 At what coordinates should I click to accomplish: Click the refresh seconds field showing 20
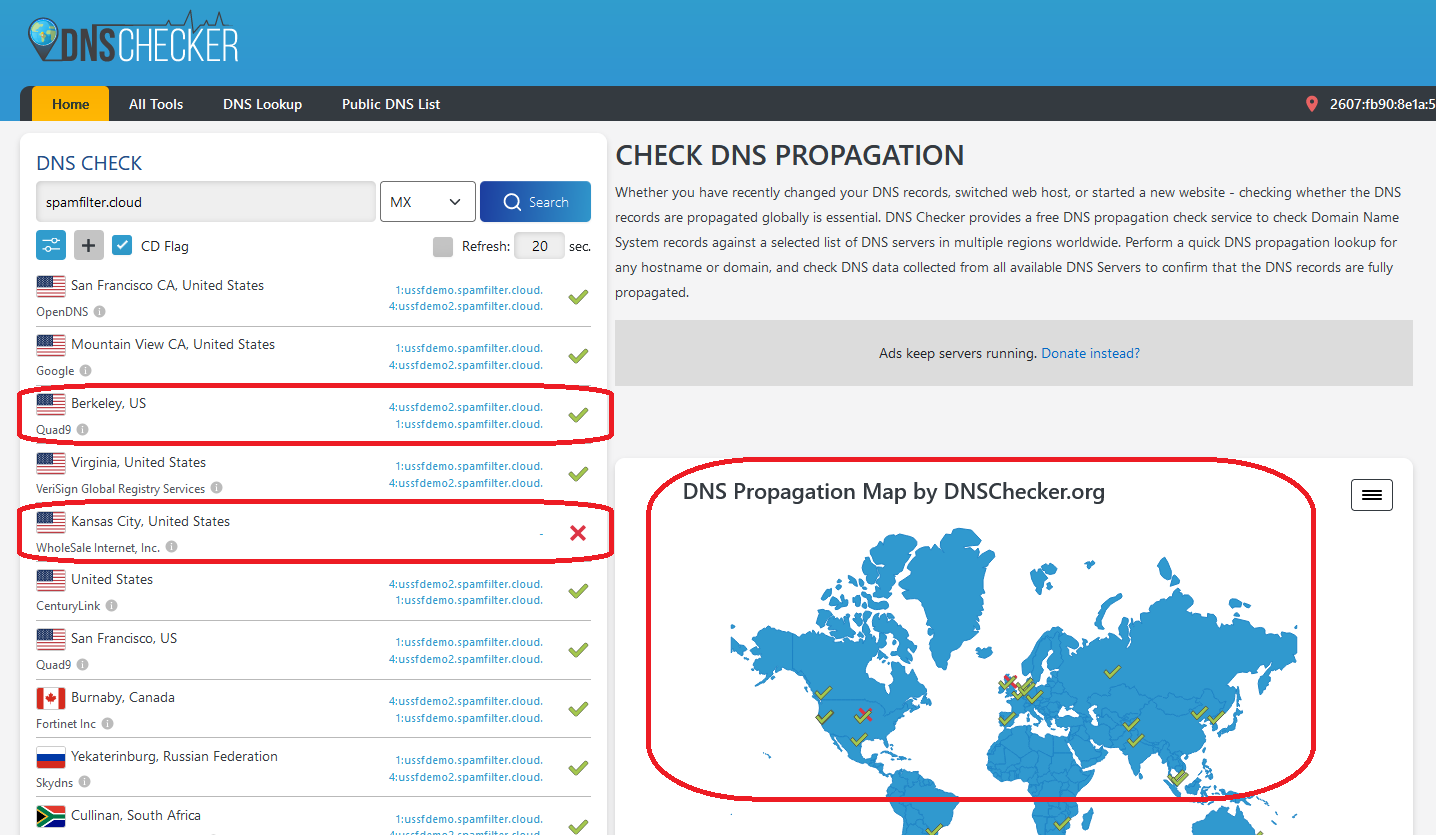[540, 246]
